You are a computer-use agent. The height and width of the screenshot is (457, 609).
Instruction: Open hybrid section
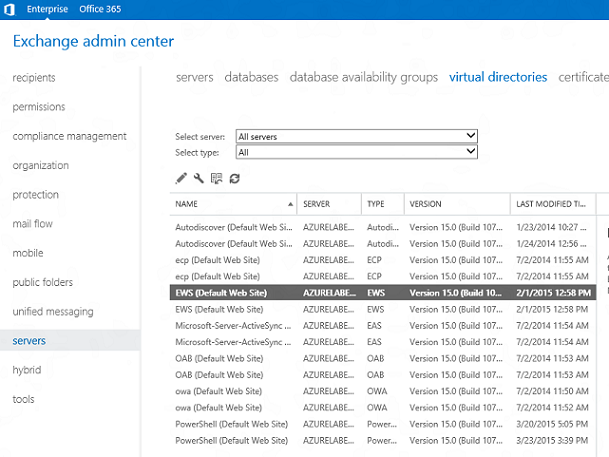pos(27,370)
